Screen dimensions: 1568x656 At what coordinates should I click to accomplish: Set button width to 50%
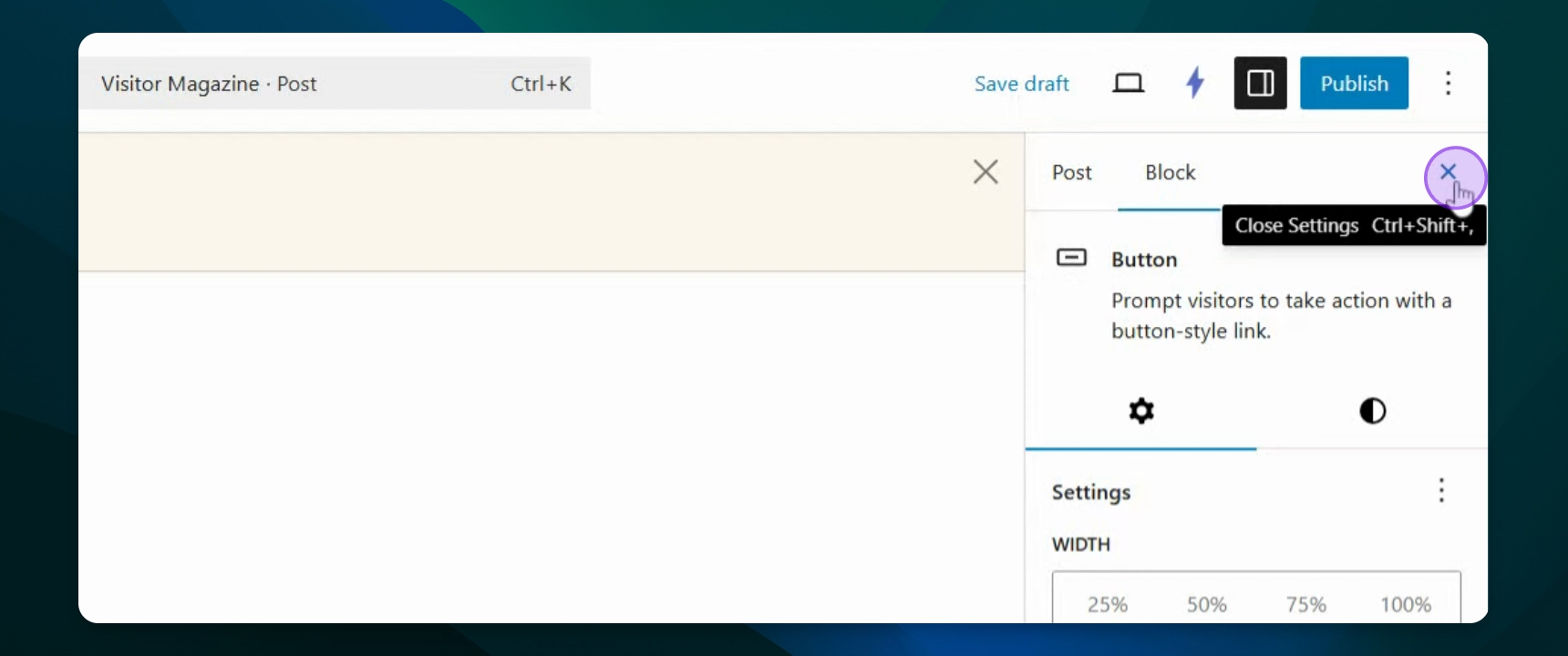pos(1206,604)
